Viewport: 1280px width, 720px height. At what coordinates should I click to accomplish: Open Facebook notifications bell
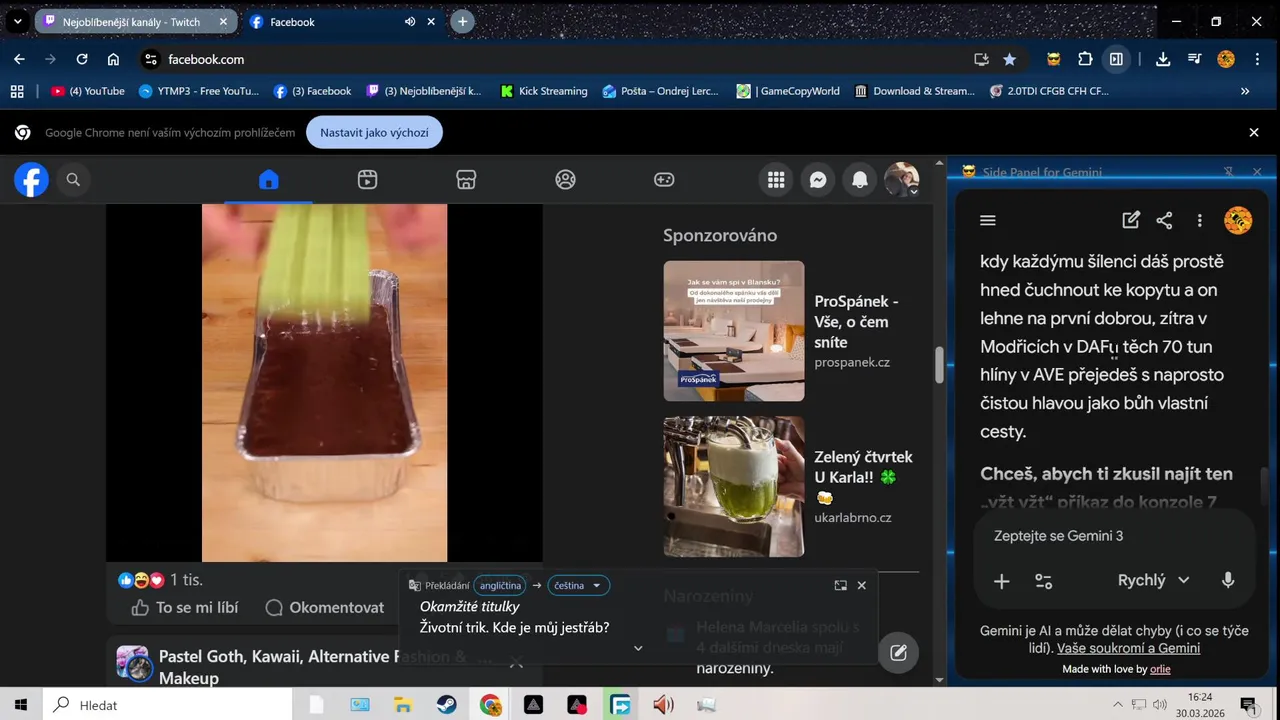[860, 180]
